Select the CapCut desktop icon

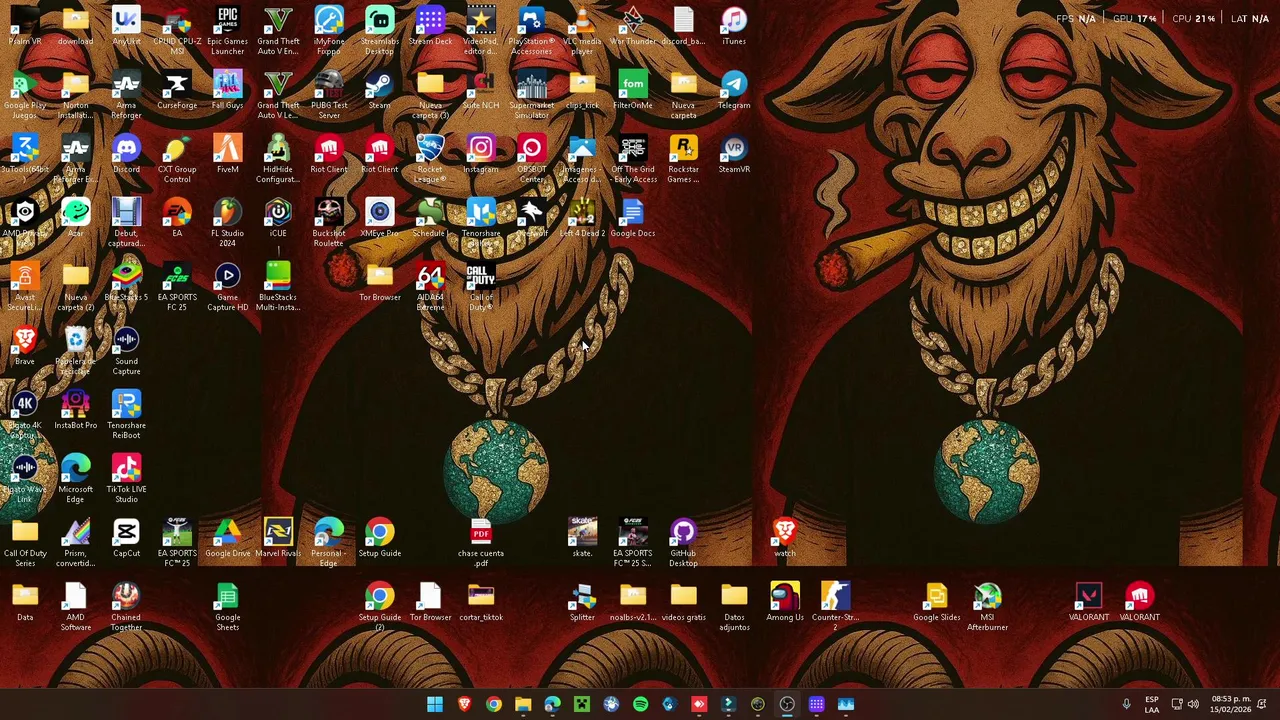[x=126, y=538]
